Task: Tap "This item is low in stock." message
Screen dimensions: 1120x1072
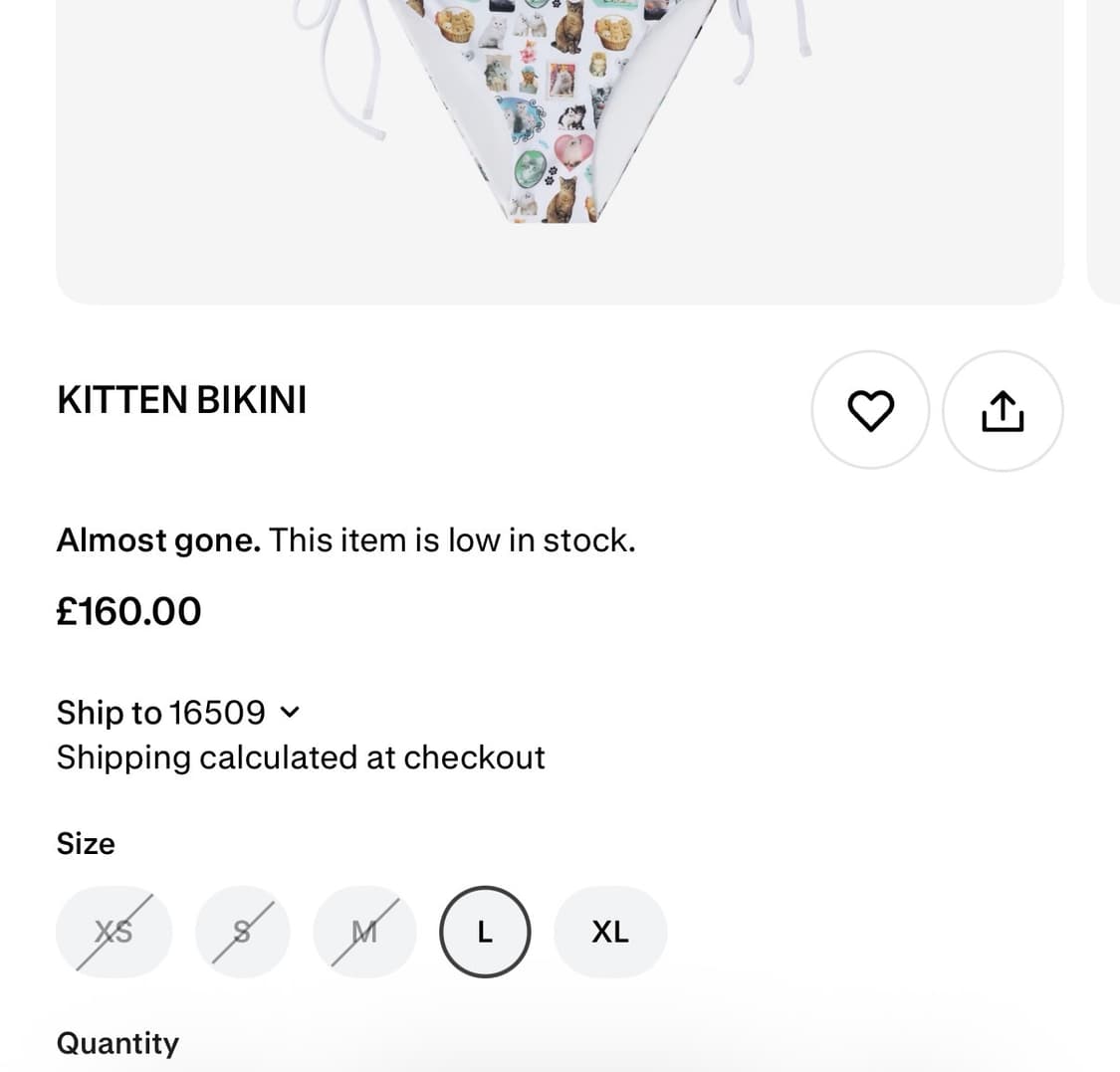Action: point(452,540)
